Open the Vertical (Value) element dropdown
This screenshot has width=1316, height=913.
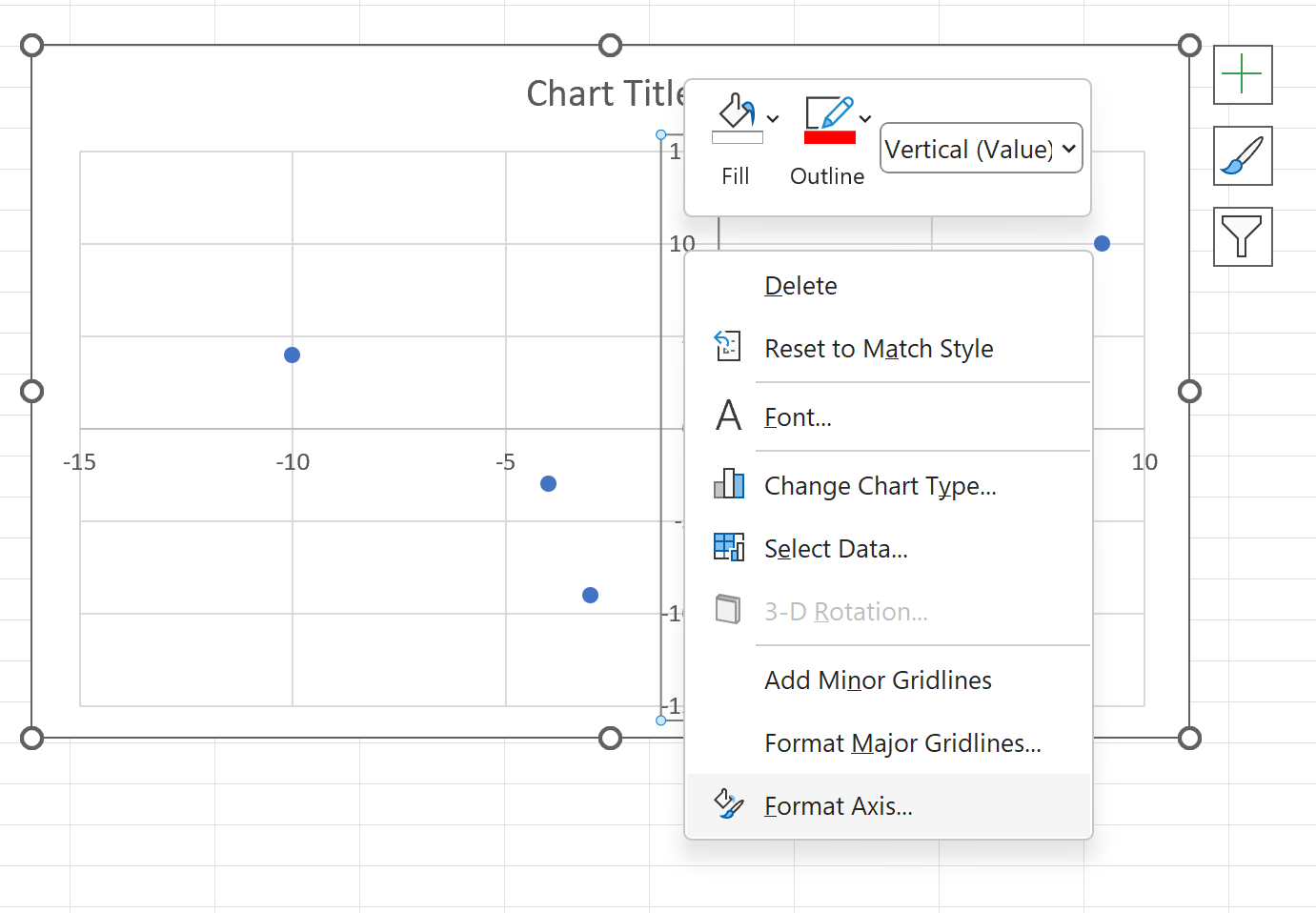point(981,149)
